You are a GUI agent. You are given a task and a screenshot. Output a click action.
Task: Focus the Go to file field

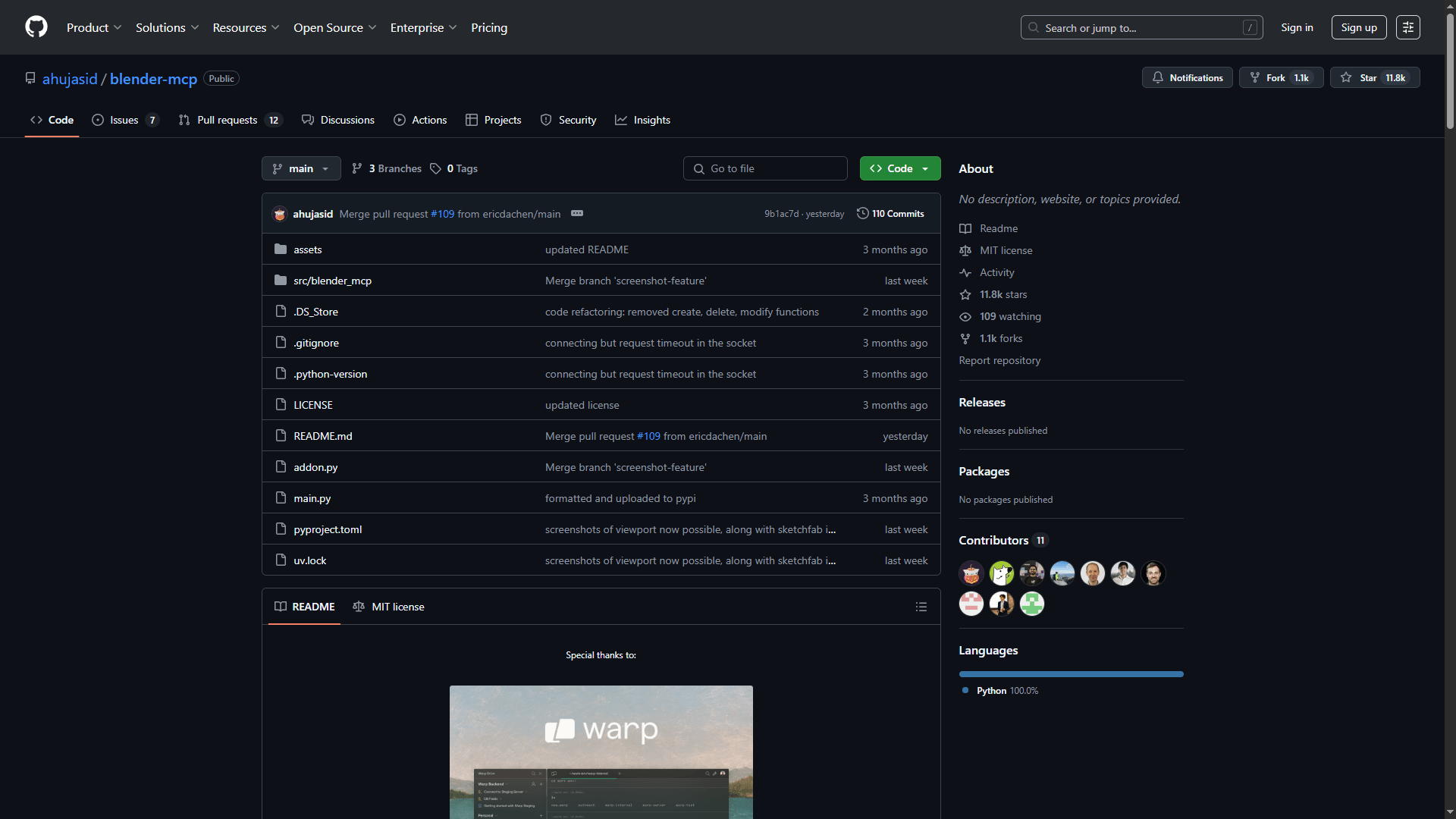pos(764,168)
